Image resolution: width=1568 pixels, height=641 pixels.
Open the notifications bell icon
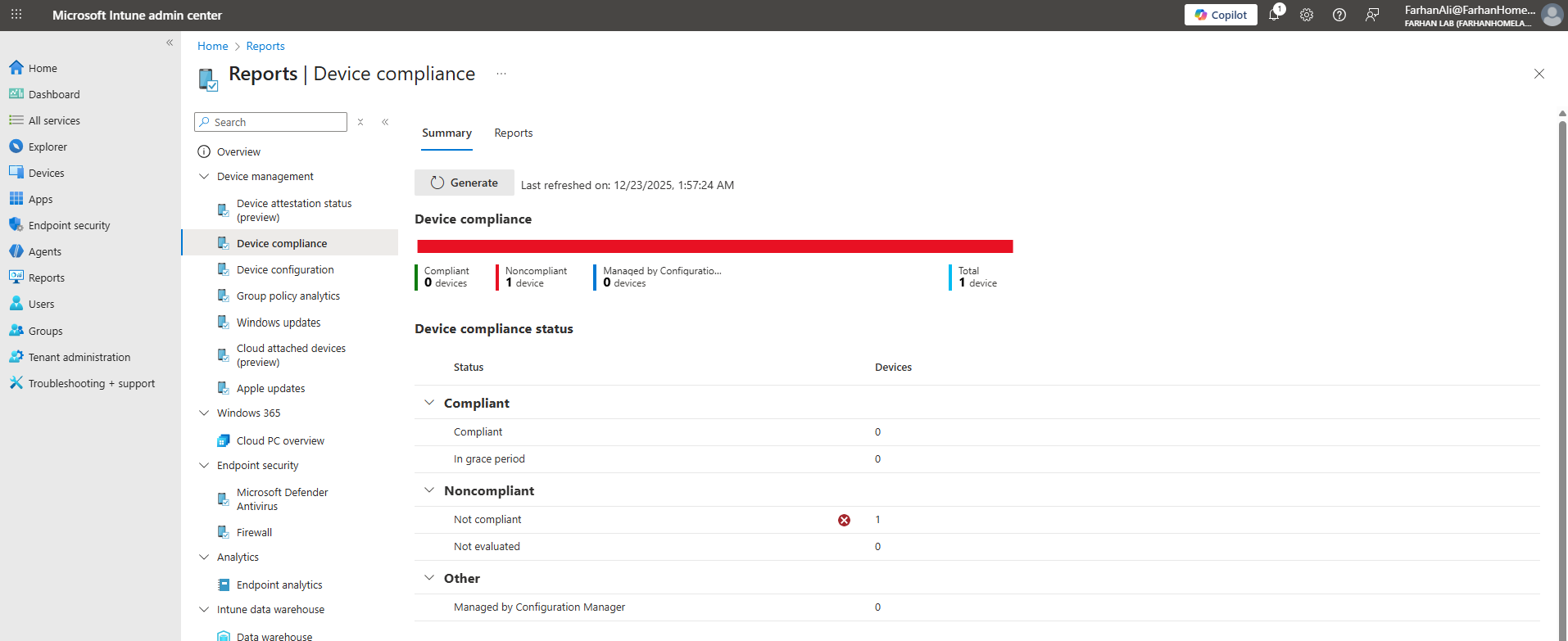point(1274,15)
